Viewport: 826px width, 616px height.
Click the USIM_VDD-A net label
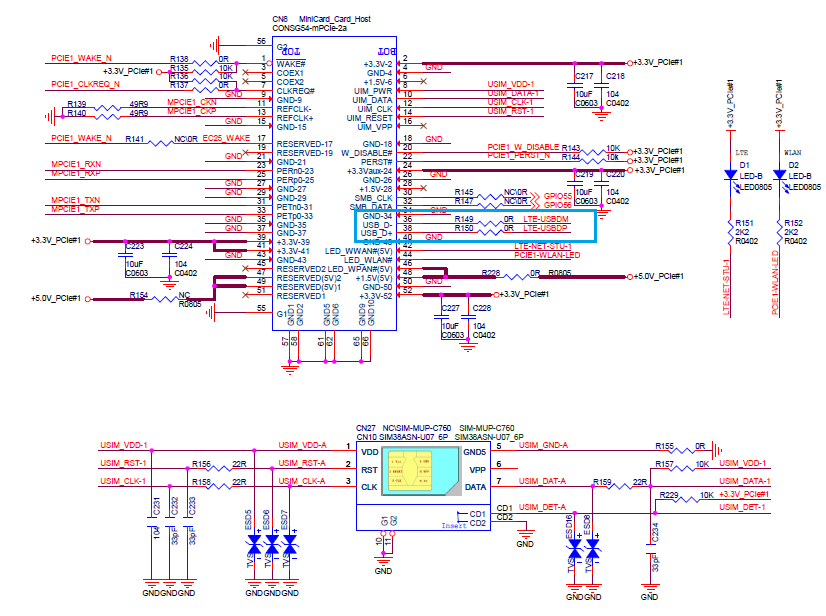click(x=302, y=445)
